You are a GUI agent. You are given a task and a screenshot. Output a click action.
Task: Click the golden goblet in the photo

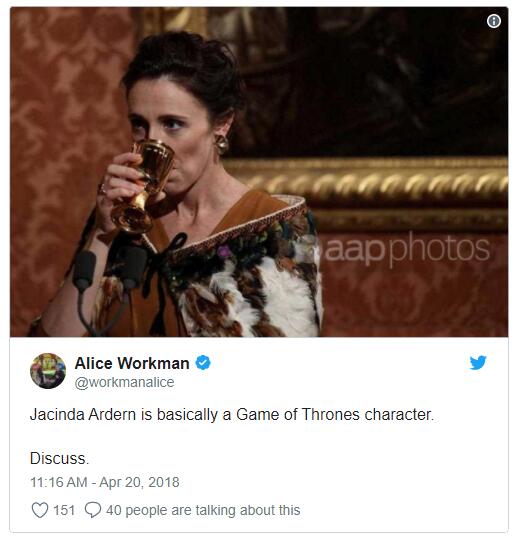tap(143, 187)
